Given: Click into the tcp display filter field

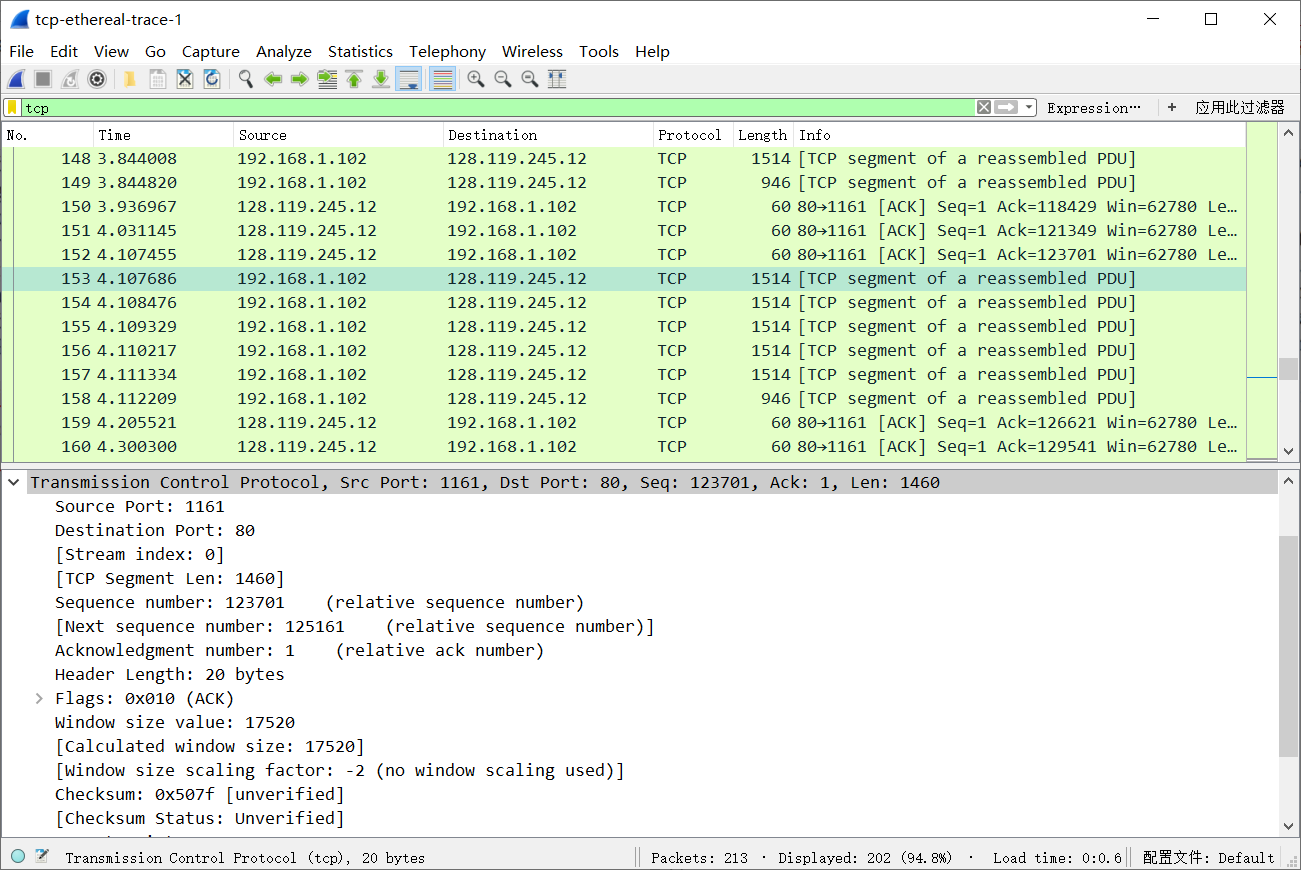Looking at the screenshot, I should click(x=497, y=107).
